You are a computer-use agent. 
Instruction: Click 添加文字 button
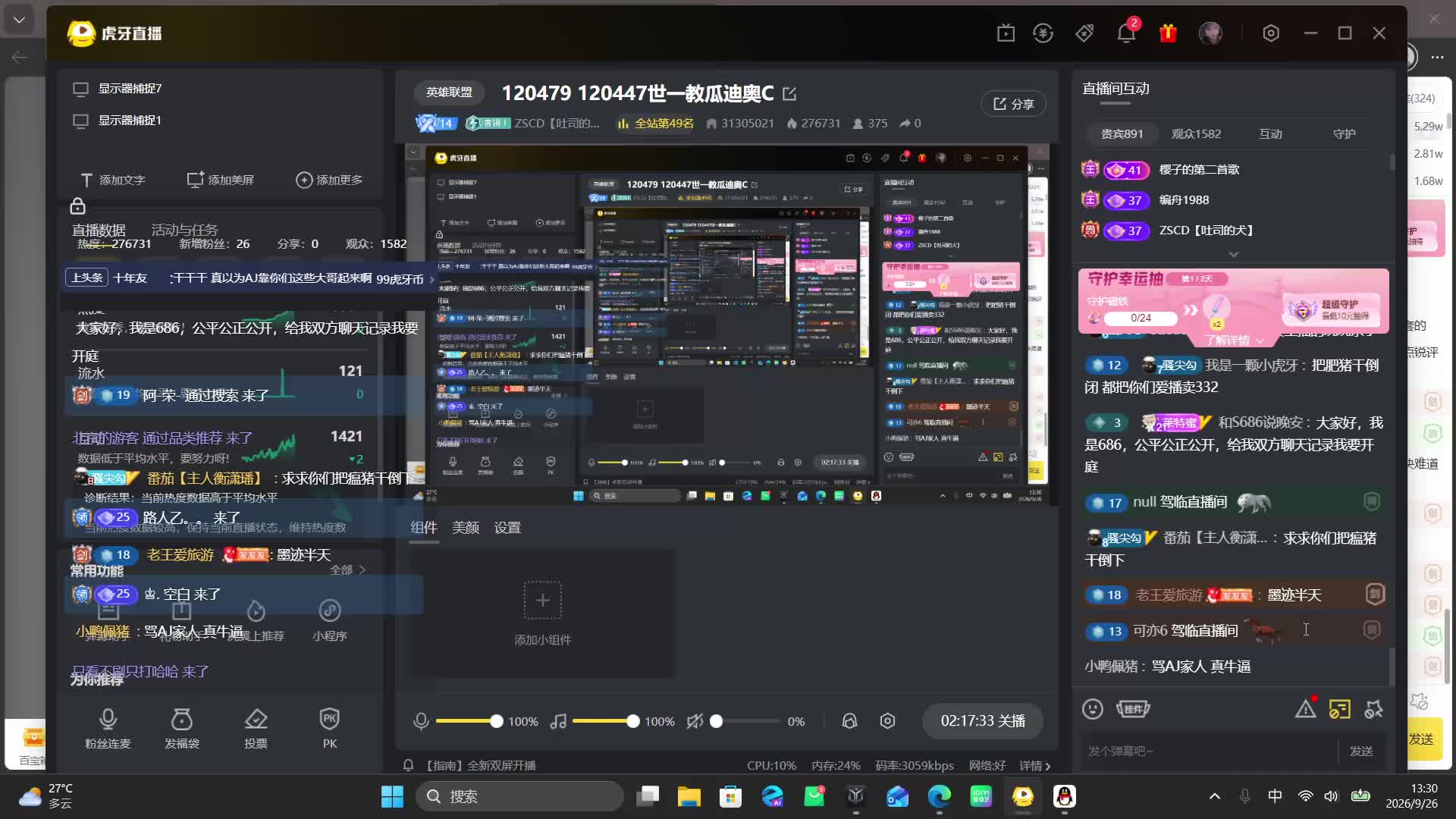pos(112,180)
